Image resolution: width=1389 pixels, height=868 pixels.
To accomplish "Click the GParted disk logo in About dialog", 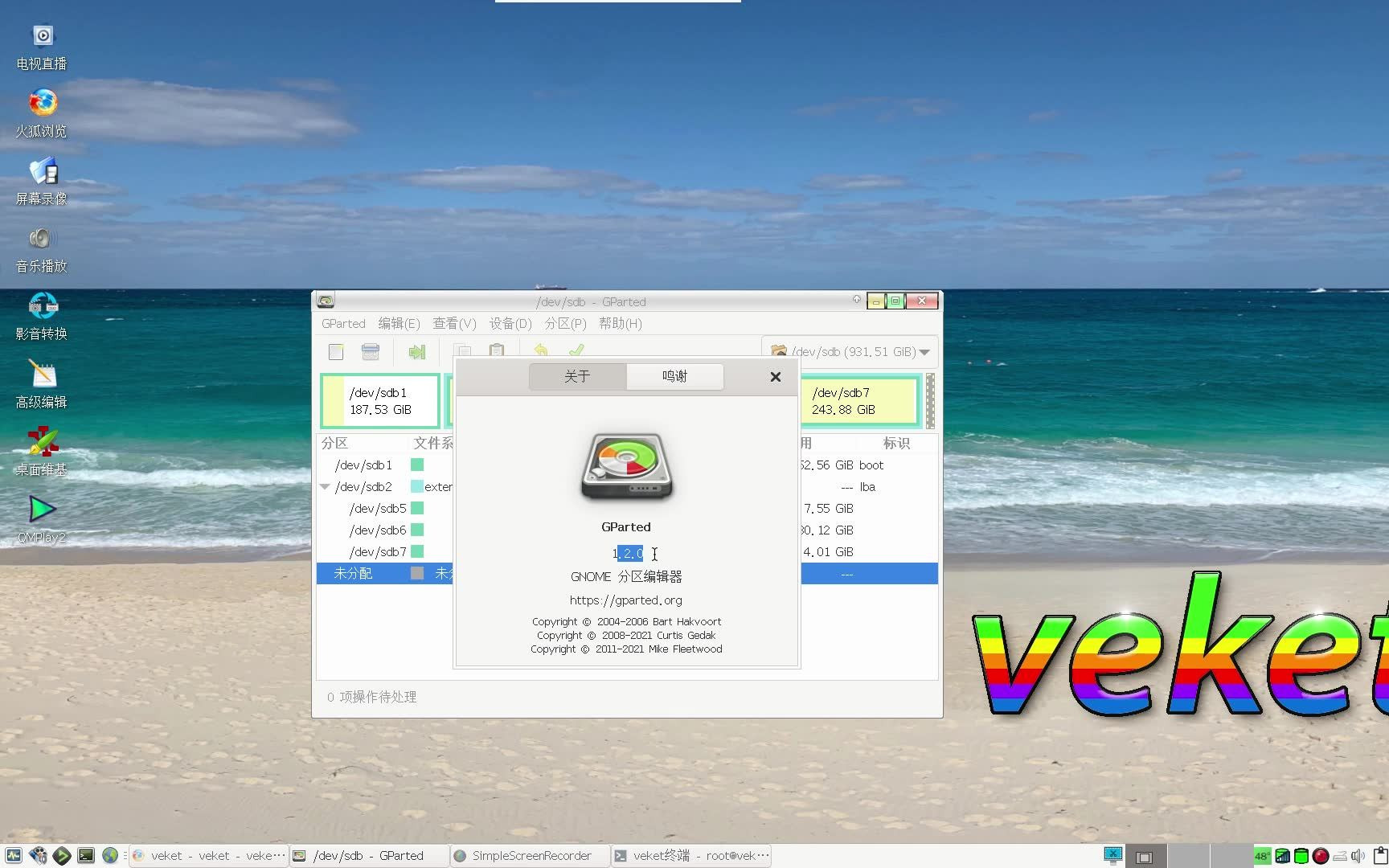I will 627,467.
